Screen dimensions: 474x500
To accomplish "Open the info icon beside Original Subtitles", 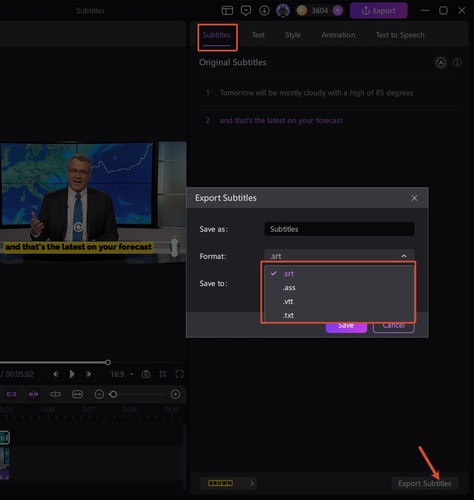I will point(457,62).
